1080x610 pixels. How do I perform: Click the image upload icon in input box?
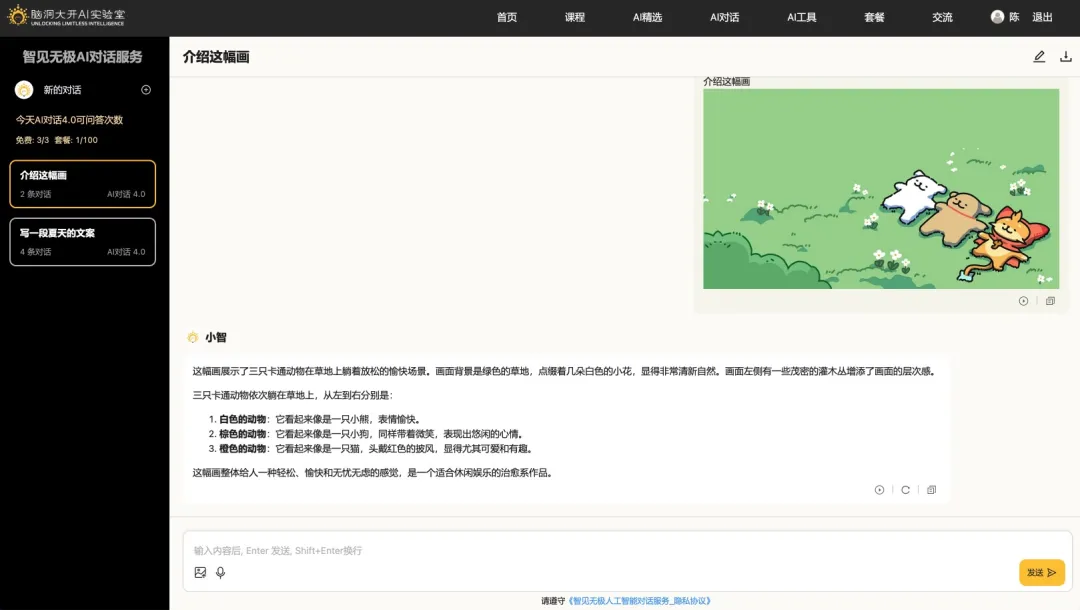click(x=200, y=573)
